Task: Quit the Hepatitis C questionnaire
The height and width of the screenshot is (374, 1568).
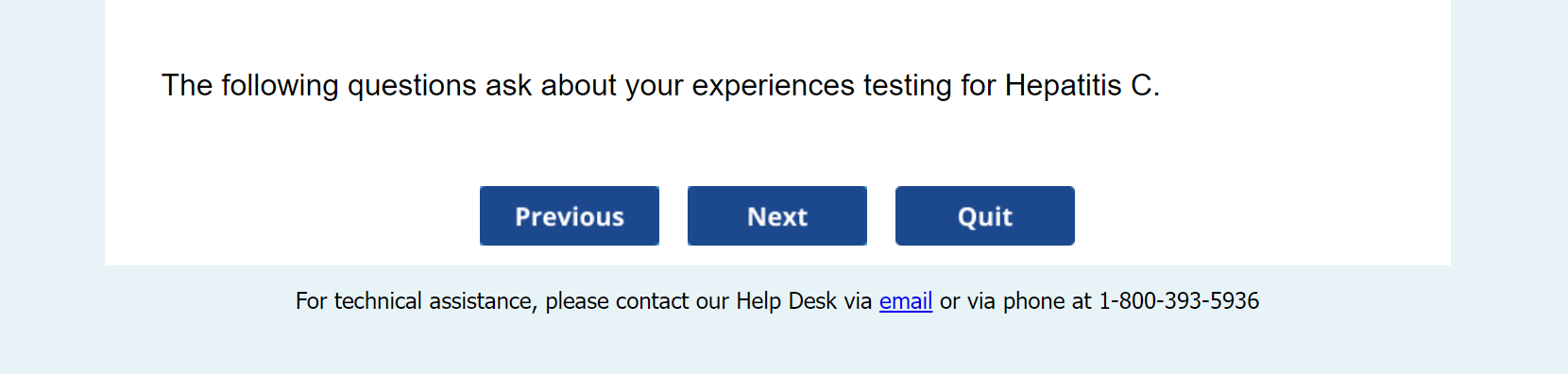Action: (985, 216)
